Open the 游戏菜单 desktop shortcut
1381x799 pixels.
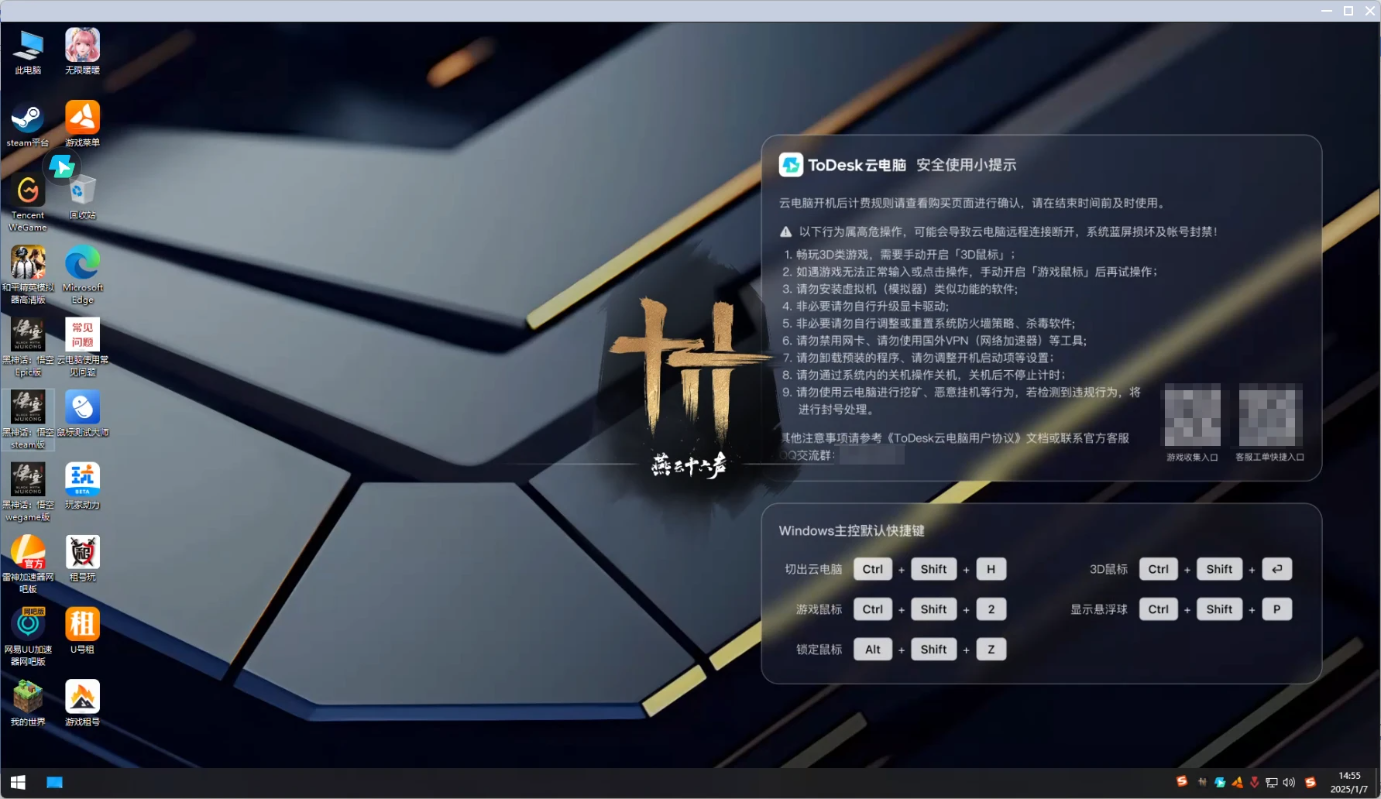pos(82,124)
